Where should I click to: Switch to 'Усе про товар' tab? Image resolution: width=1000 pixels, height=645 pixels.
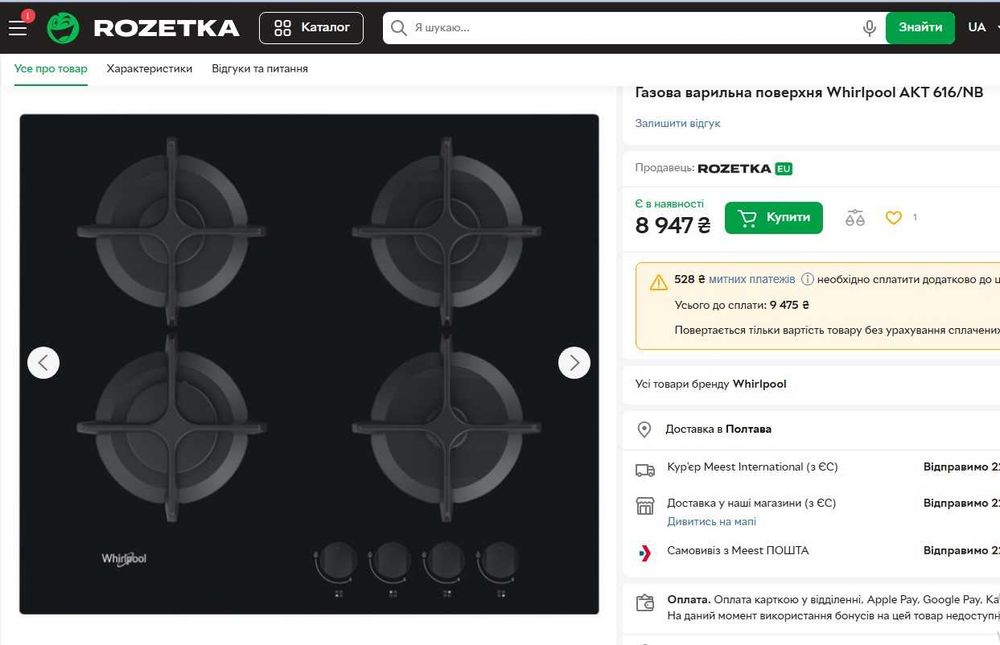pyautogui.click(x=51, y=69)
